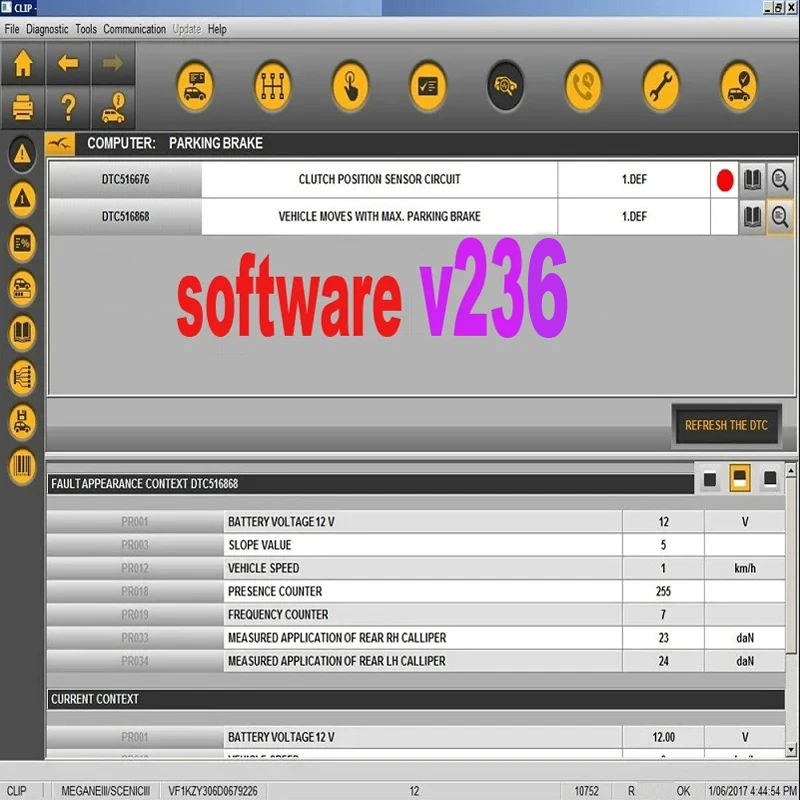Select the third panel layout toggle

[x=770, y=479]
